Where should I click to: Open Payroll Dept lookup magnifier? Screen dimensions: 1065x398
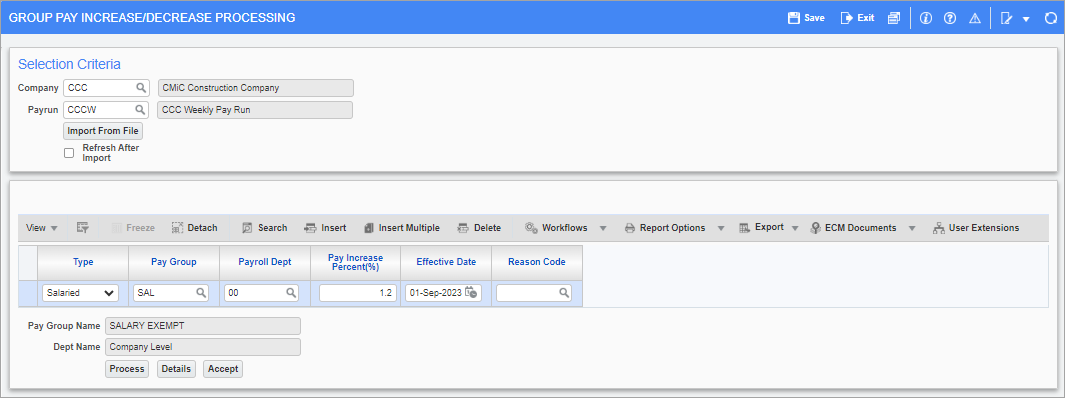click(291, 293)
